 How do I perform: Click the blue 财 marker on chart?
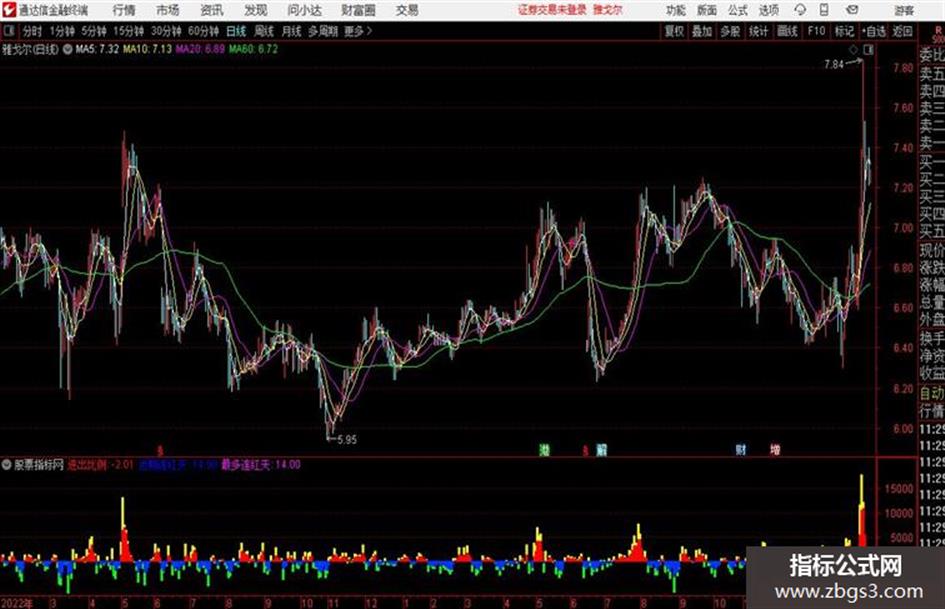pos(741,450)
